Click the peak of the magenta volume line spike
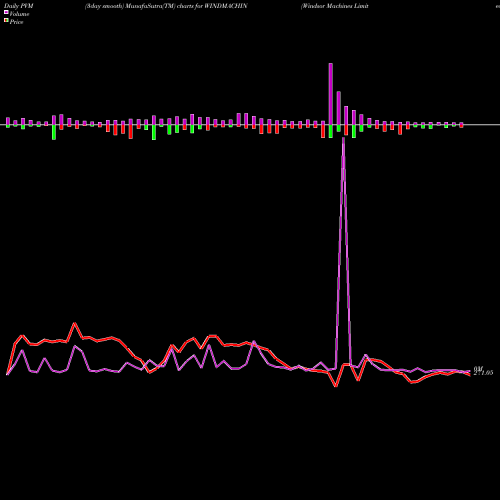Screen dimensions: 500x500 coord(343,138)
